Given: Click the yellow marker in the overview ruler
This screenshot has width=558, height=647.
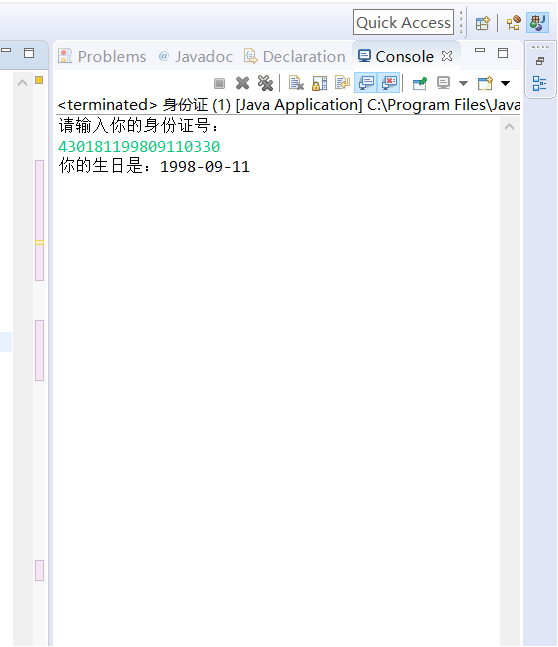Looking at the screenshot, I should pos(39,243).
